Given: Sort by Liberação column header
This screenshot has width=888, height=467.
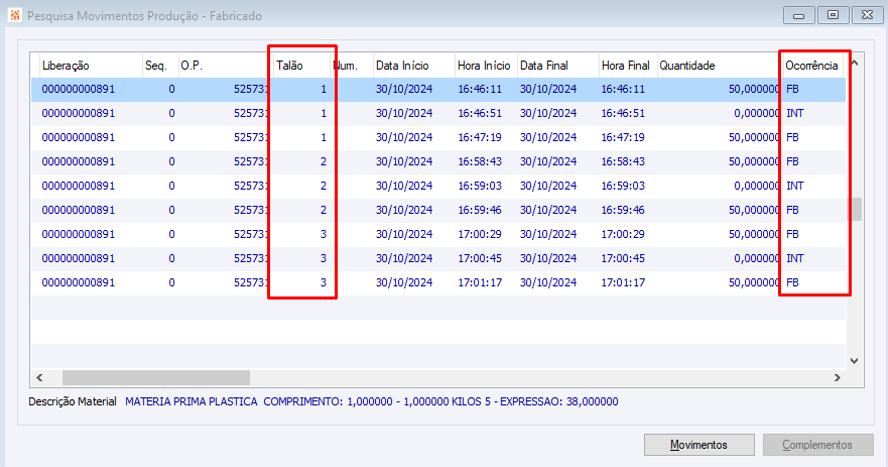Looking at the screenshot, I should pos(90,66).
